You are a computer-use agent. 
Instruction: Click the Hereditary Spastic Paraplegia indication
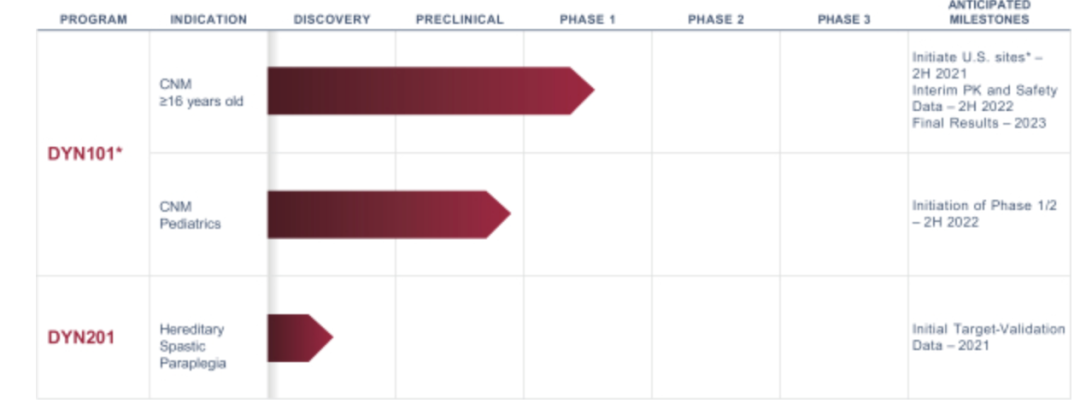(192, 346)
